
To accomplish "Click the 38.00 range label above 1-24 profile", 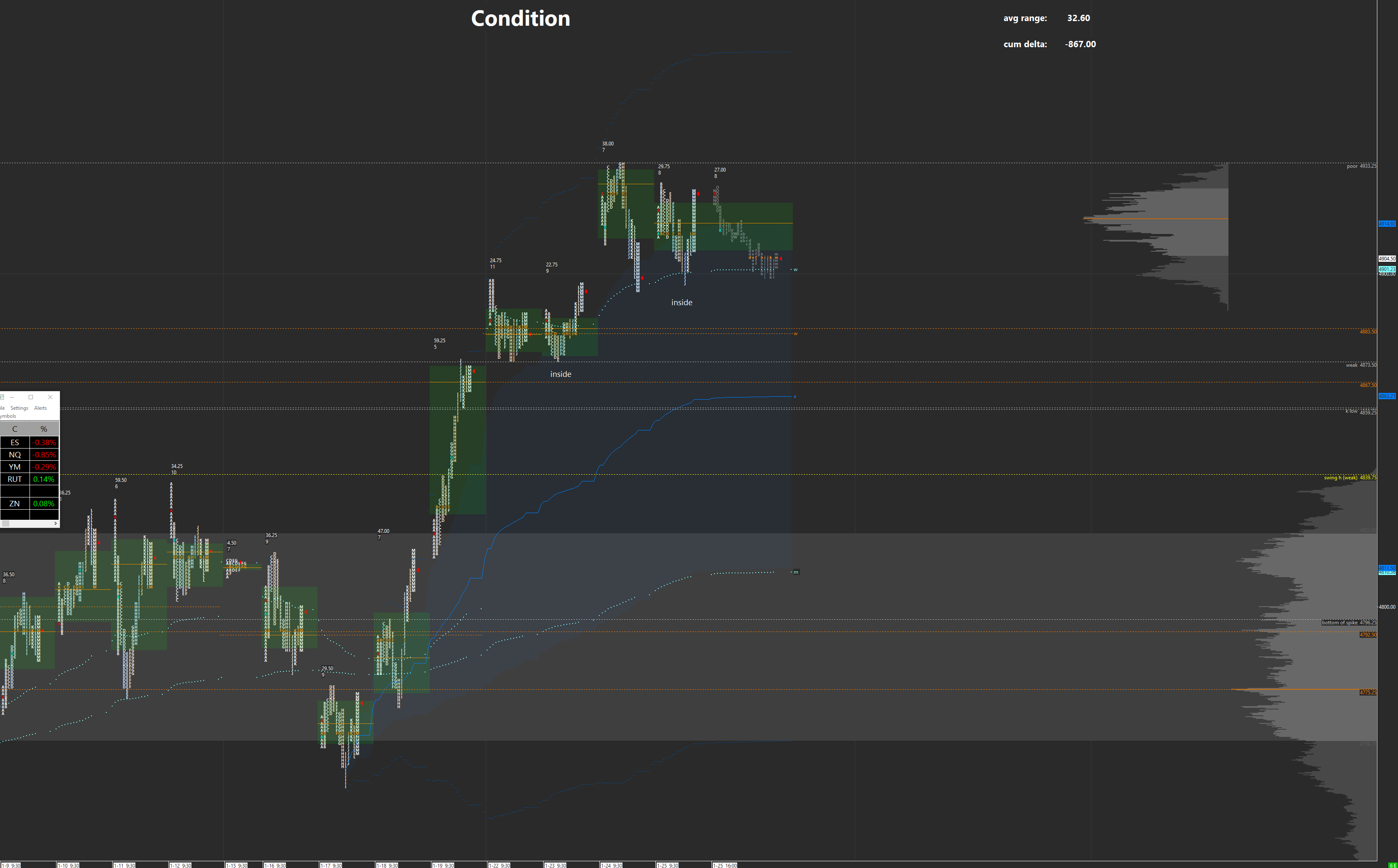I will 607,143.
